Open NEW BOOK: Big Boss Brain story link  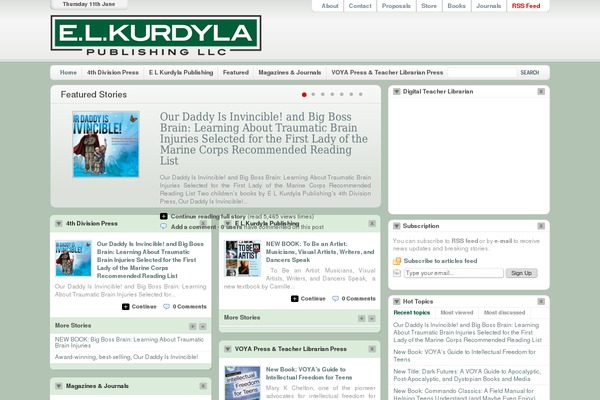[129, 342]
